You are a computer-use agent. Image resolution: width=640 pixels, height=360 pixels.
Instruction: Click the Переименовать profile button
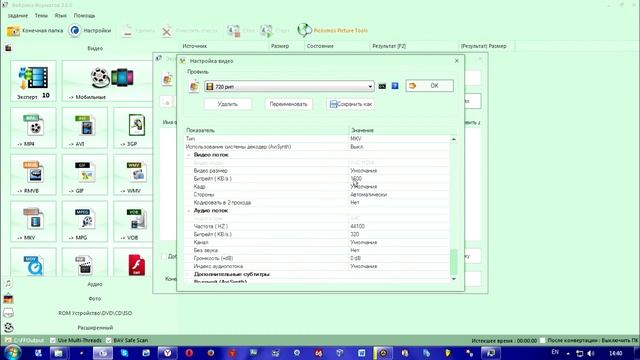coord(288,104)
